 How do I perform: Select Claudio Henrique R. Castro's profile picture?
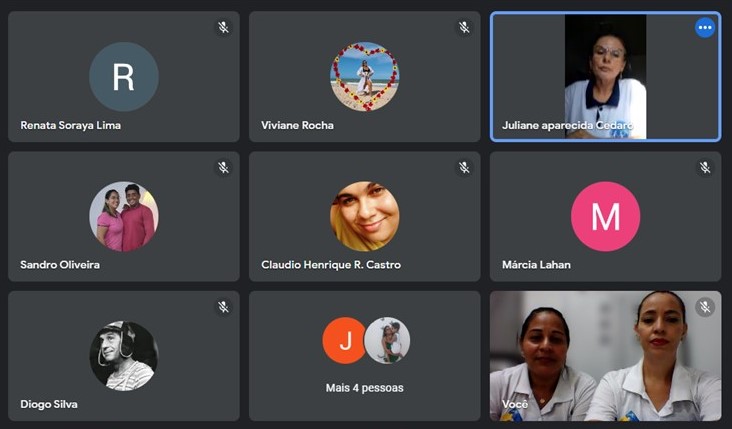(x=365, y=216)
